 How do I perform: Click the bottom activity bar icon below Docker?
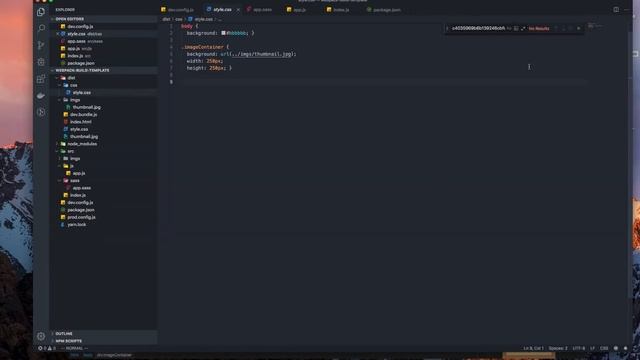[x=41, y=112]
